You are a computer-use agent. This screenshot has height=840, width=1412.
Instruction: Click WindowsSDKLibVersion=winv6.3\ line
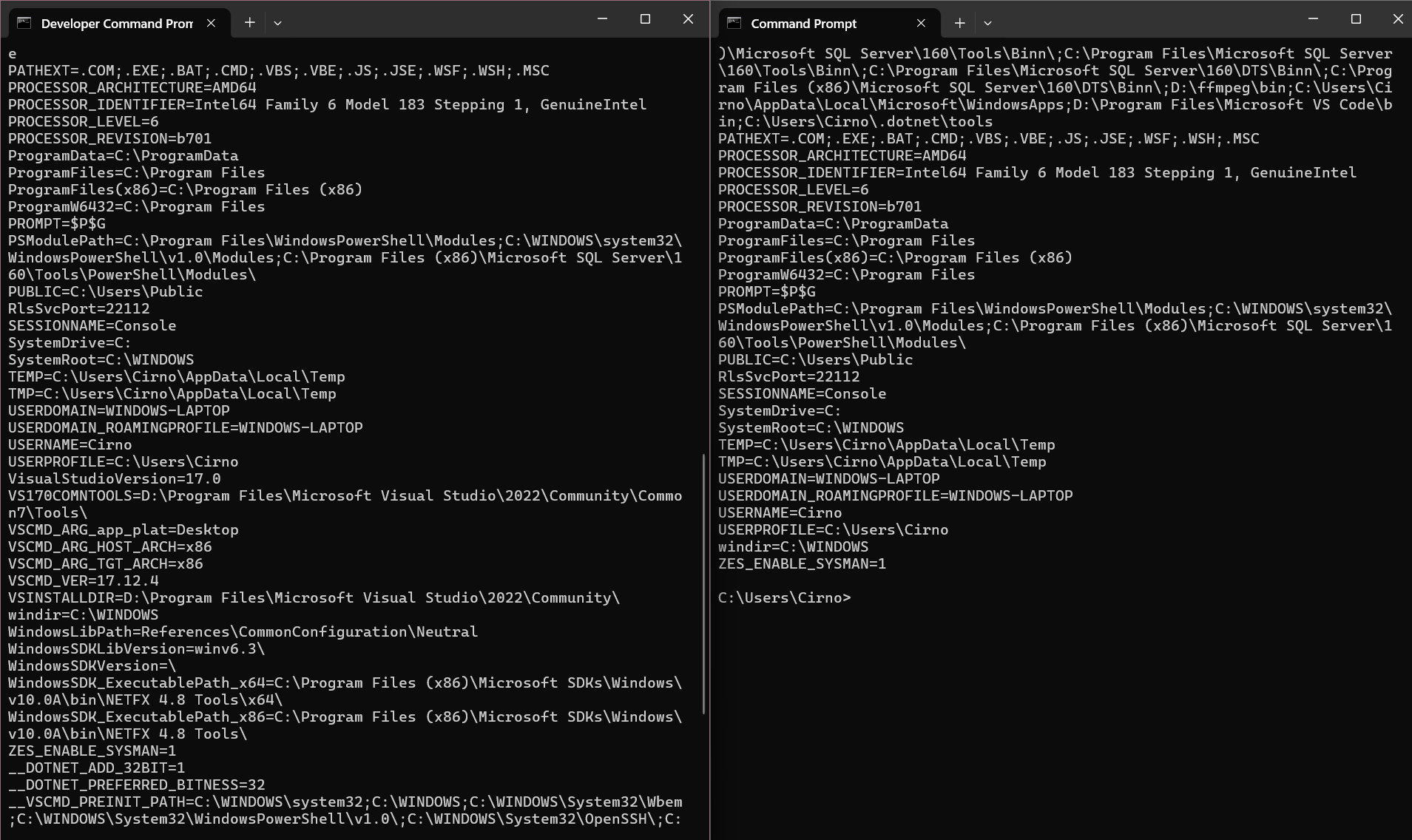137,648
